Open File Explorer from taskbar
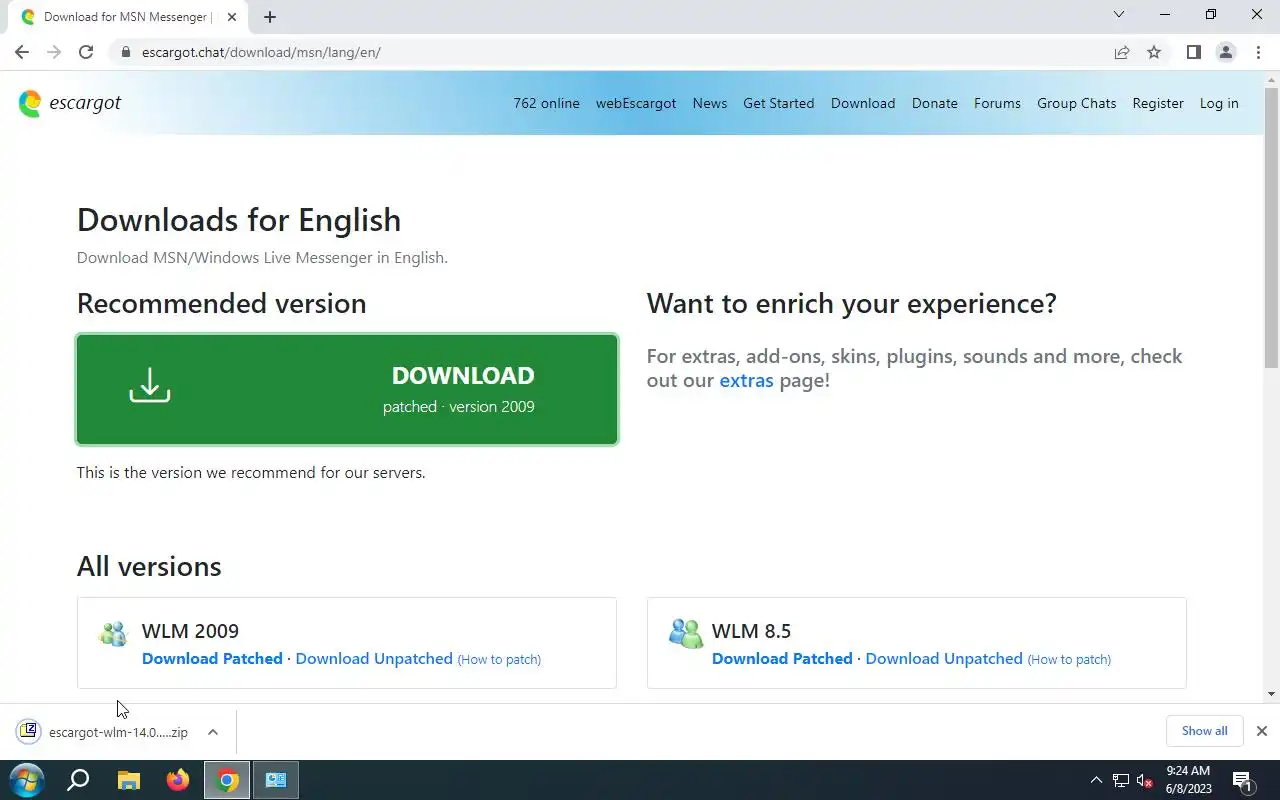 129,780
